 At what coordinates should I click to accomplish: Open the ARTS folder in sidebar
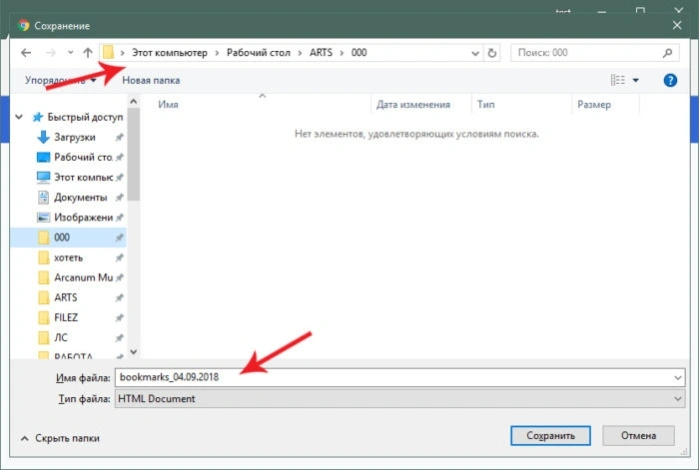coord(66,298)
